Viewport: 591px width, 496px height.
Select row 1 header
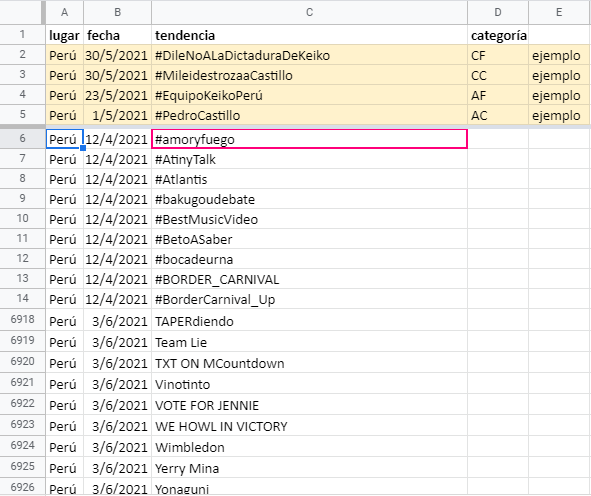click(x=22, y=35)
